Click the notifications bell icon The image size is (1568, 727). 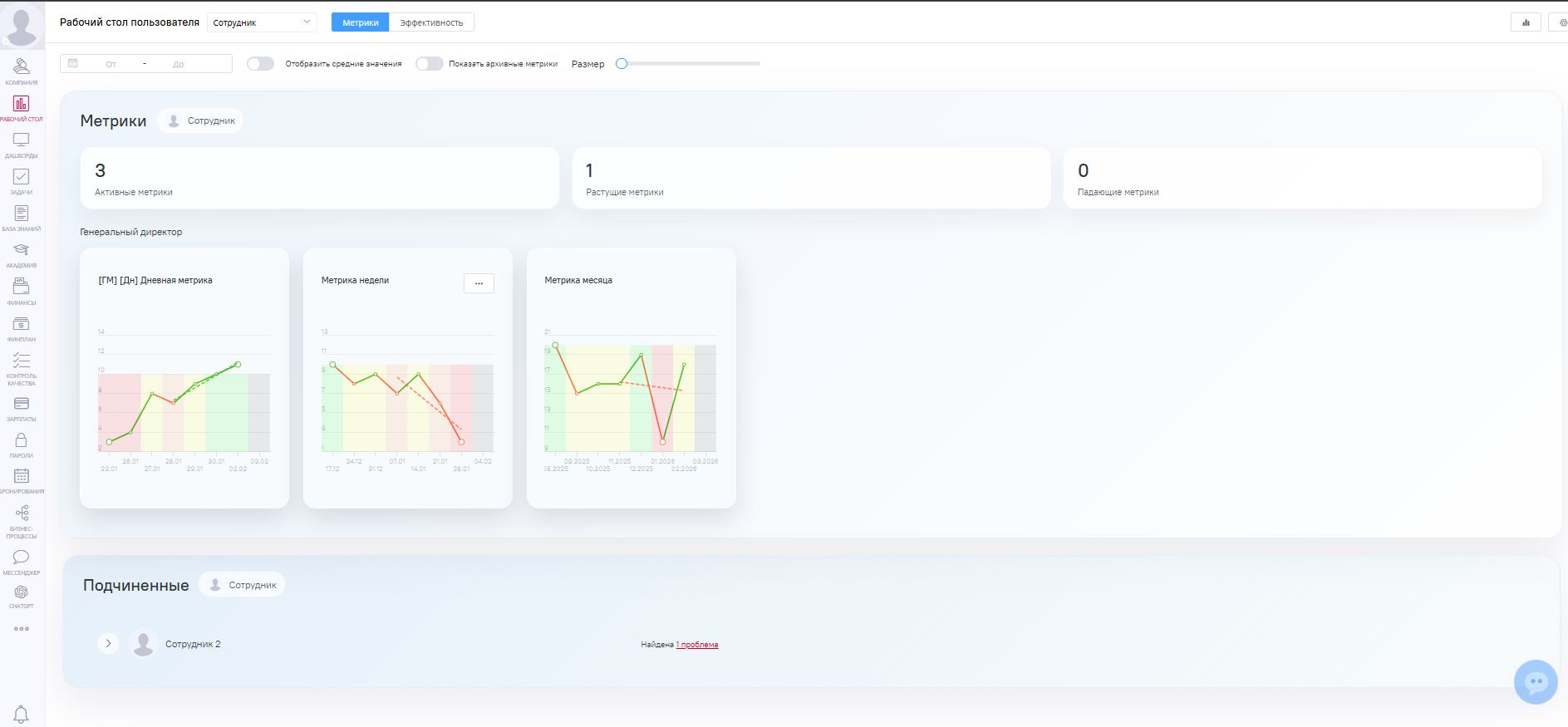21,714
